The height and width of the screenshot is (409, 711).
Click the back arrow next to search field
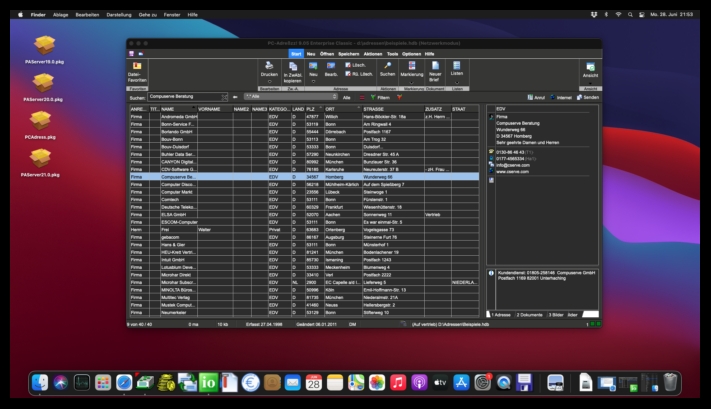[x=235, y=97]
